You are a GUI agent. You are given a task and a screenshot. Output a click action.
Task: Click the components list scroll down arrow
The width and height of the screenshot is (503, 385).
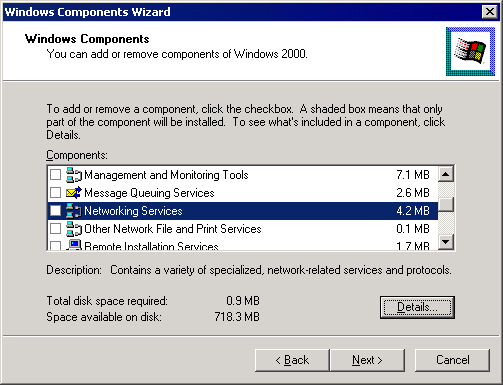[446, 242]
